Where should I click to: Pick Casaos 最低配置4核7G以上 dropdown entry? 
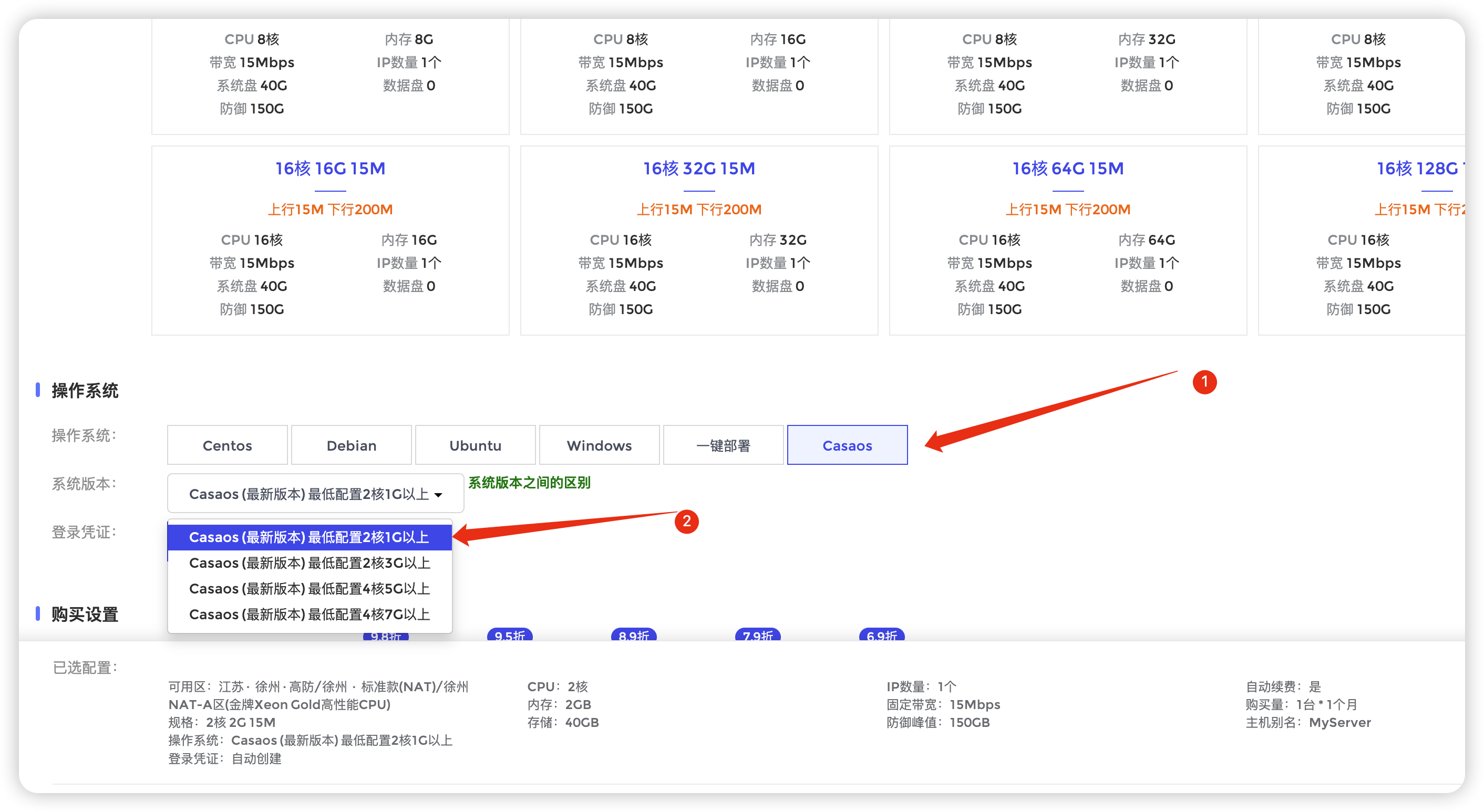click(309, 615)
